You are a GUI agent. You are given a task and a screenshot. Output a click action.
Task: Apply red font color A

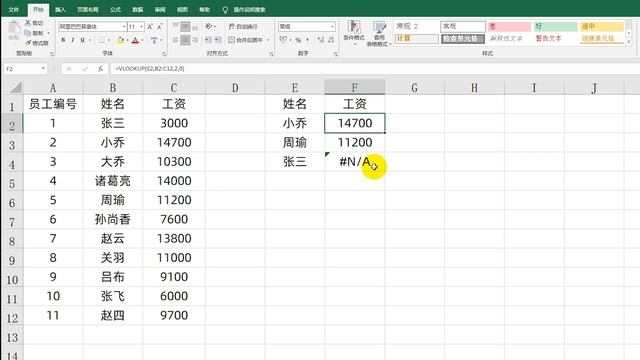pyautogui.click(x=135, y=40)
